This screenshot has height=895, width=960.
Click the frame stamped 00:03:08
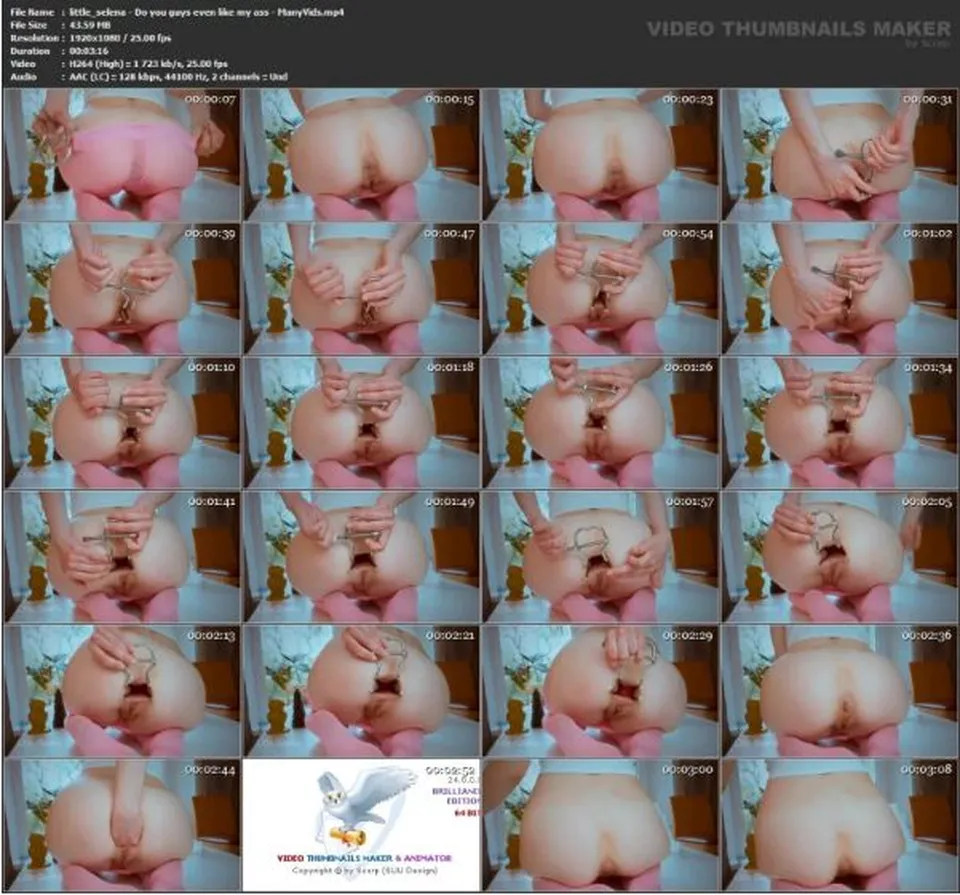(839, 825)
